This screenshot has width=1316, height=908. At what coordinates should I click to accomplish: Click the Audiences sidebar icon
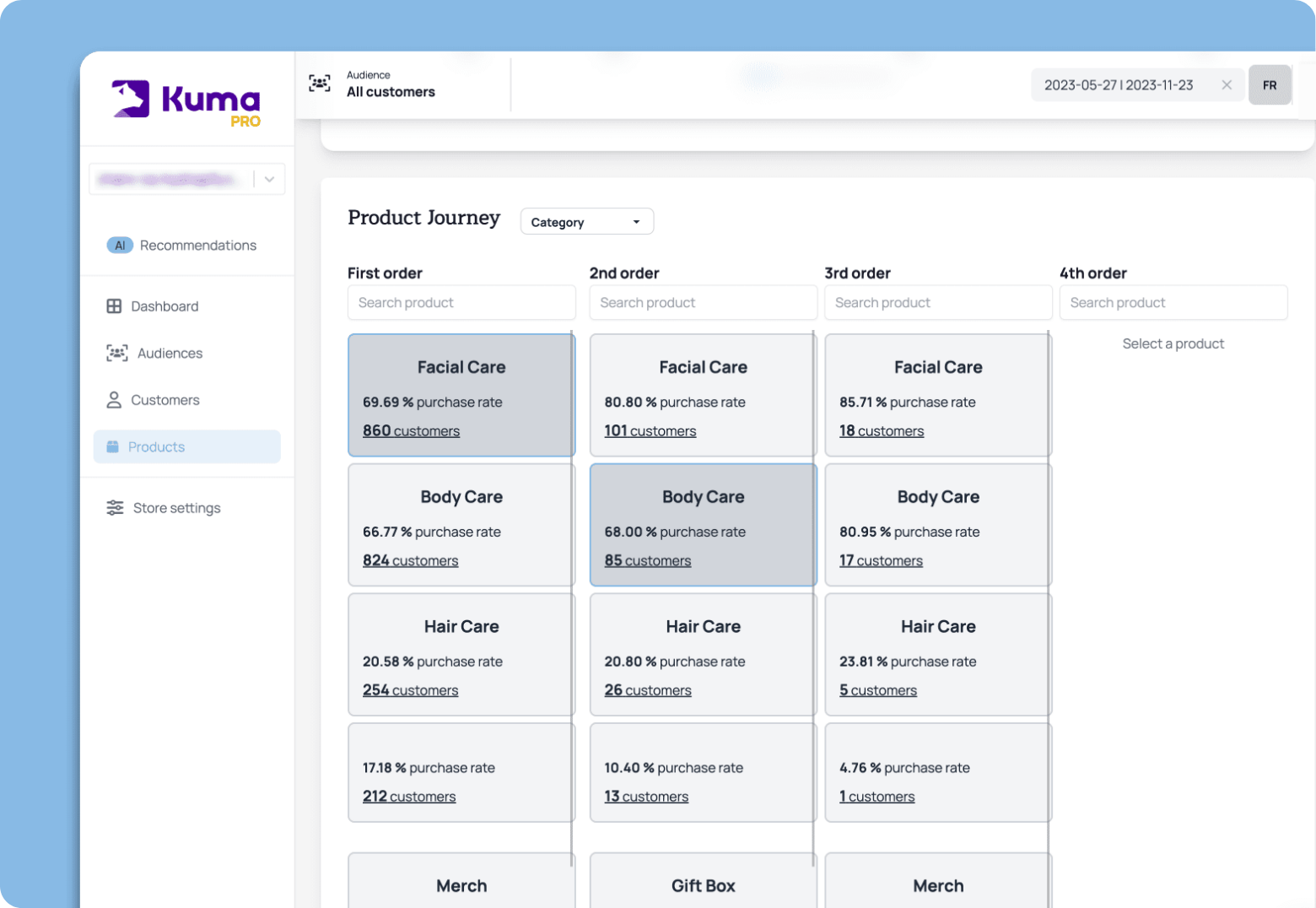click(x=117, y=353)
